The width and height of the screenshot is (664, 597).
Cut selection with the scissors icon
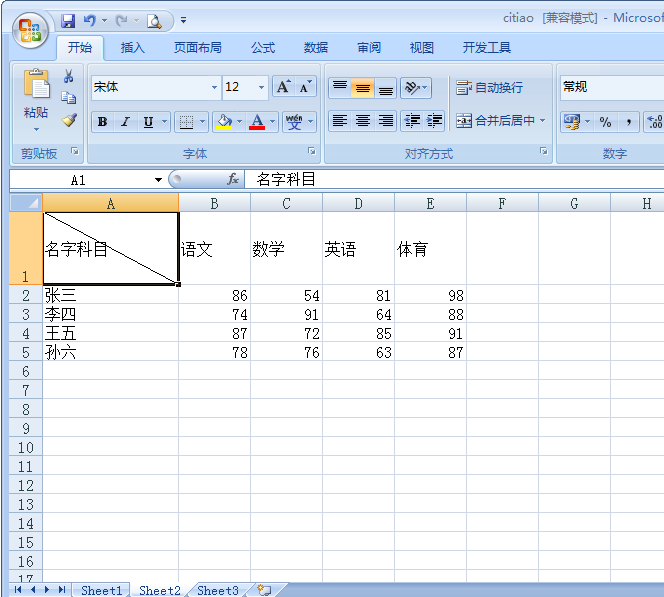[x=68, y=76]
